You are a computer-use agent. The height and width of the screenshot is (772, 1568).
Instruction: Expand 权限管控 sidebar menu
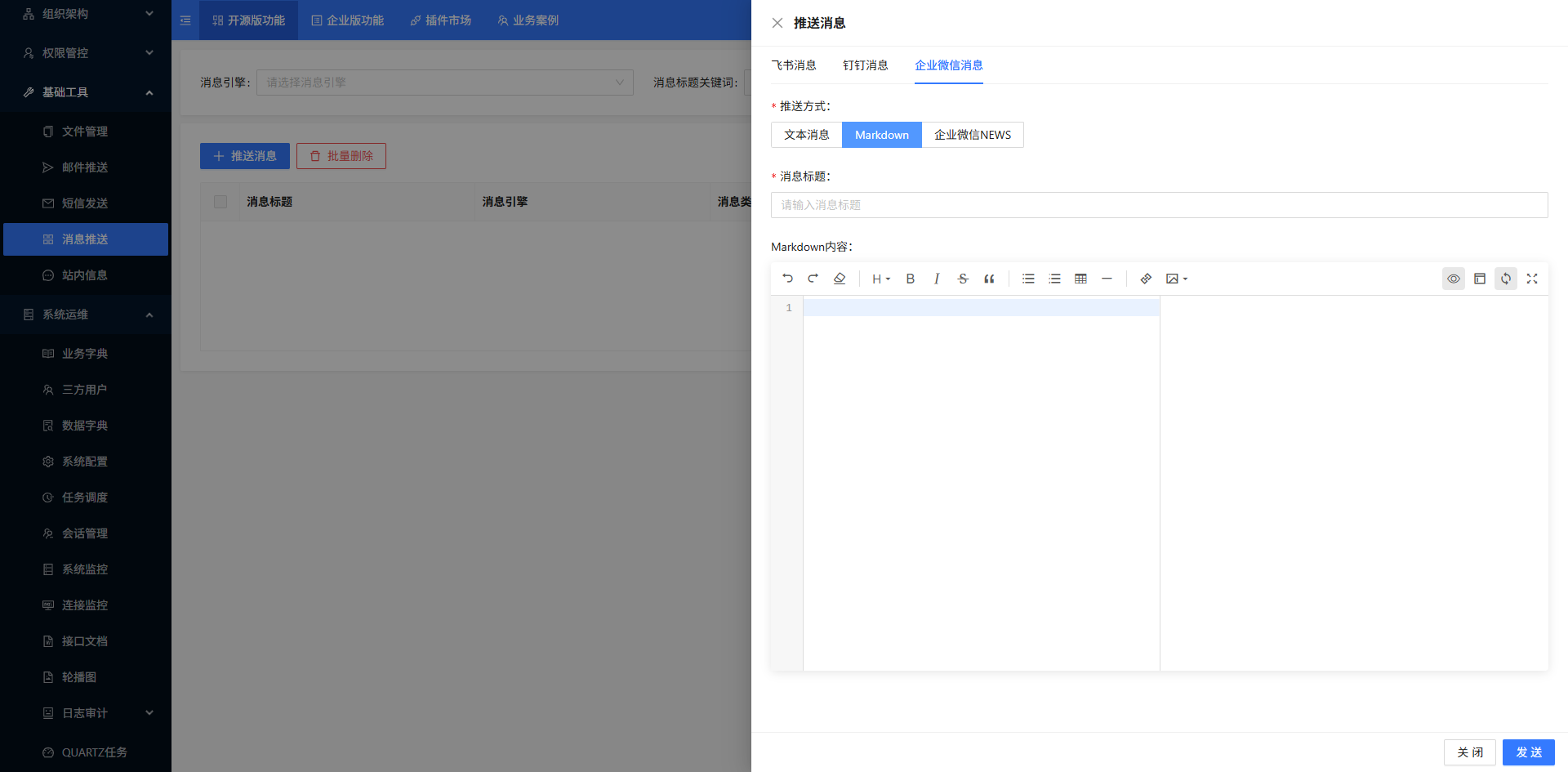tap(86, 53)
